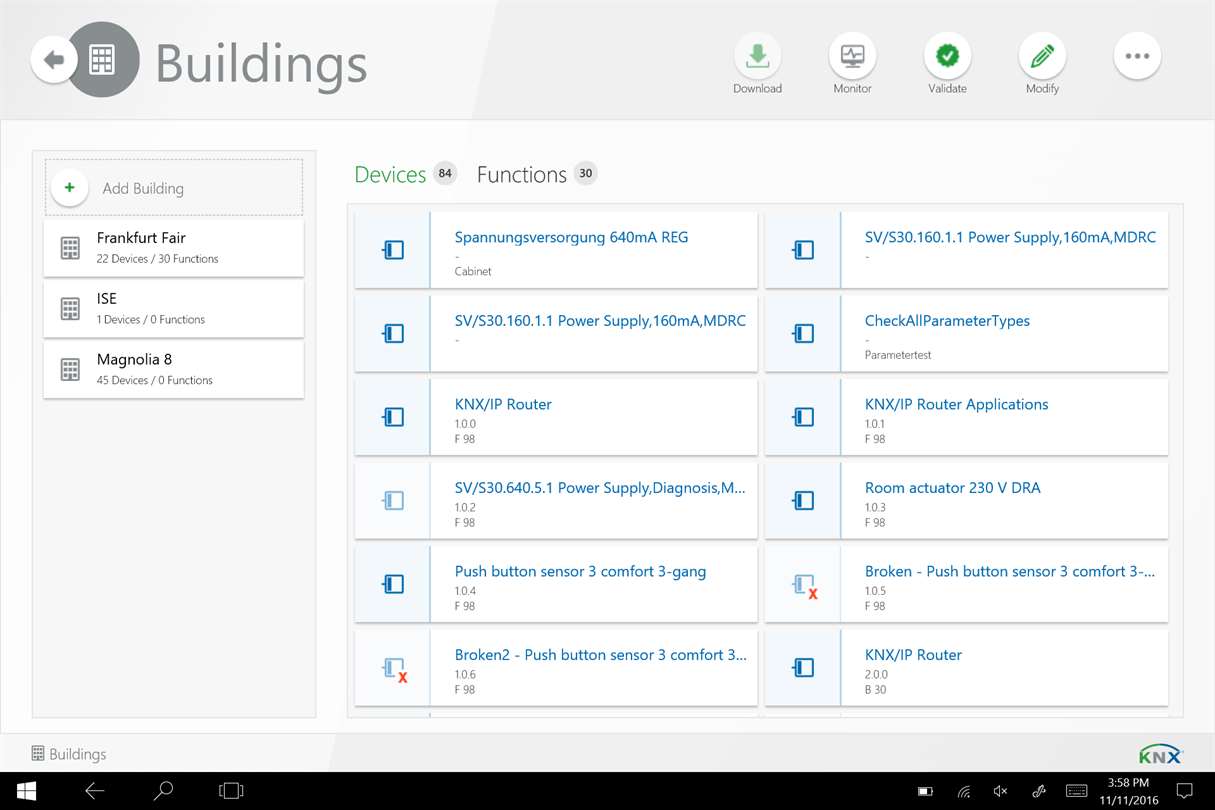
Task: Open Spannungsversorgung 640mA REG device
Action: pos(556,250)
